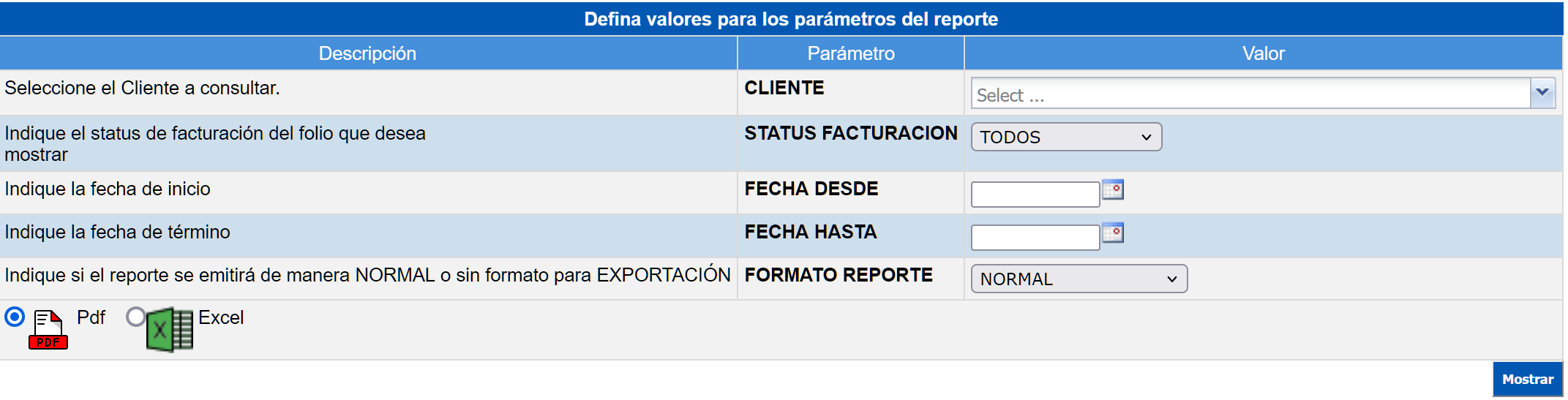The width and height of the screenshot is (1568, 400).
Task: Focus the FECHA HASTA date input field
Action: [1035, 238]
